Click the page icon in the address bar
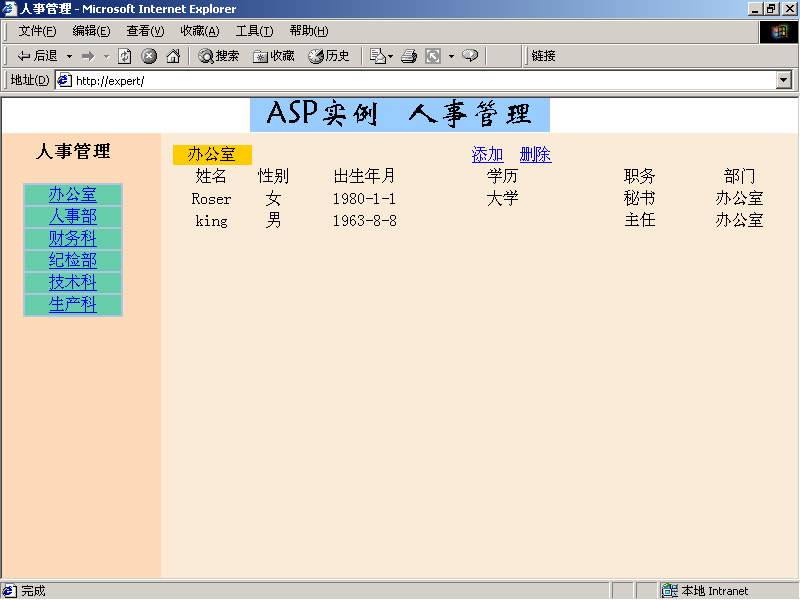The width and height of the screenshot is (800, 600). pyautogui.click(x=65, y=80)
